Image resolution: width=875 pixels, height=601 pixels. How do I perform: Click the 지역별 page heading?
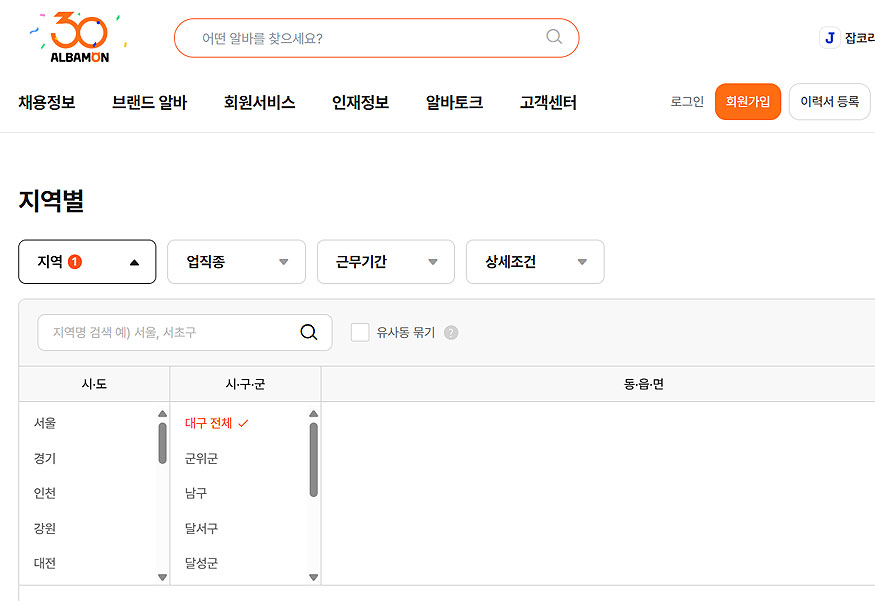point(51,200)
